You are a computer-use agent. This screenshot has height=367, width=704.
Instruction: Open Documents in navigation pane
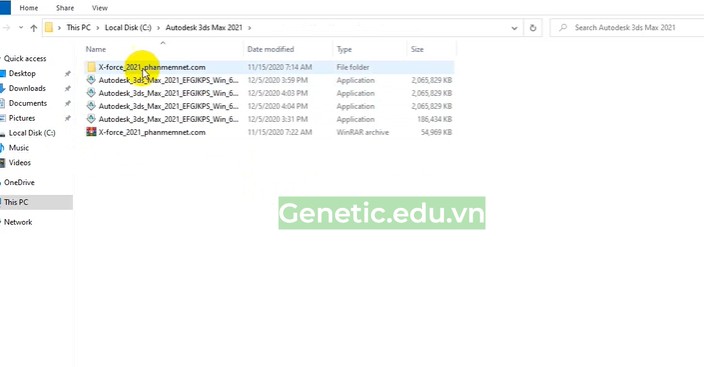[28, 103]
